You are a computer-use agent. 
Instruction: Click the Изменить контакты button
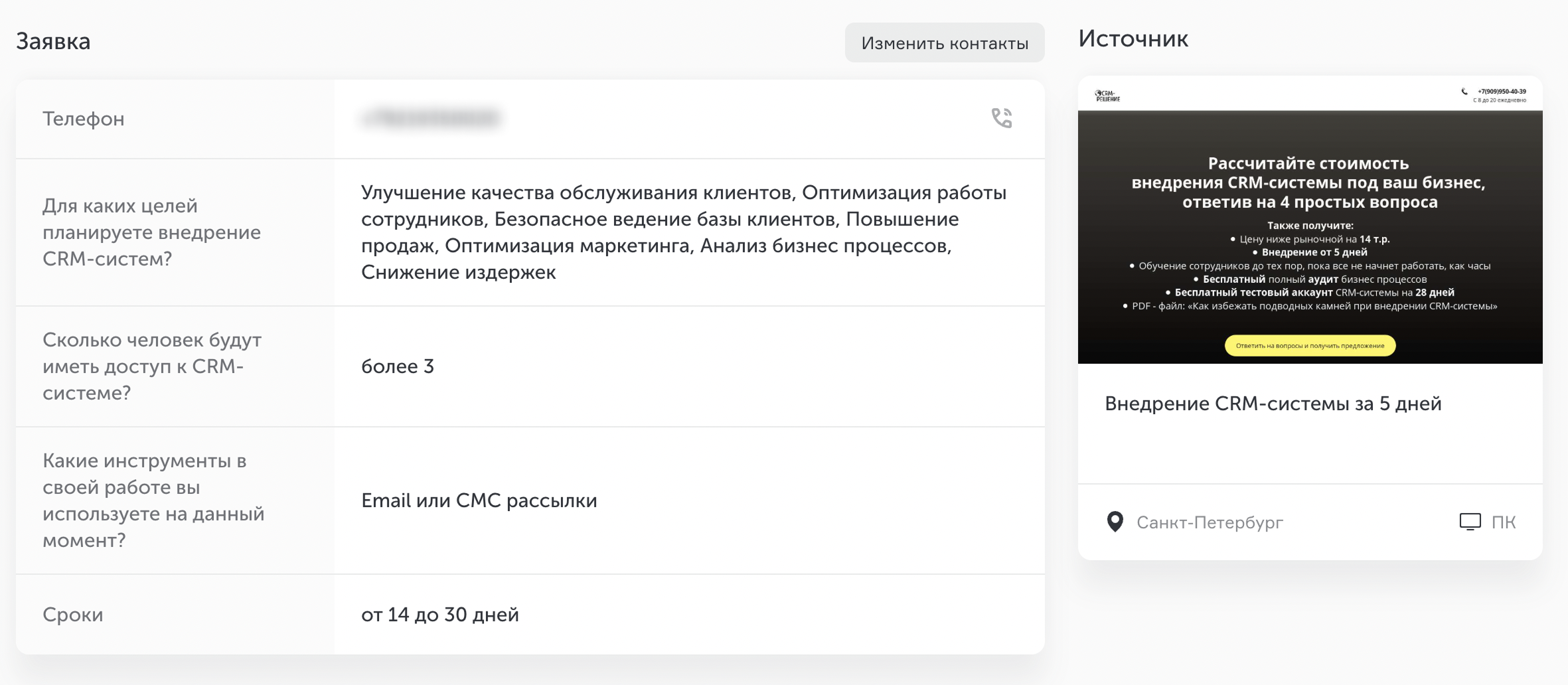945,43
